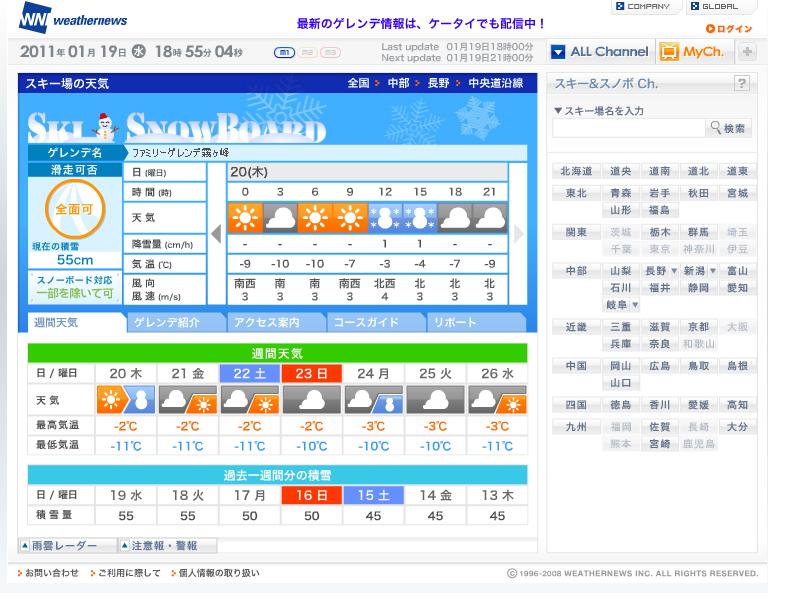
Task: Switch to the アクセス案内 tab
Action: [x=274, y=322]
